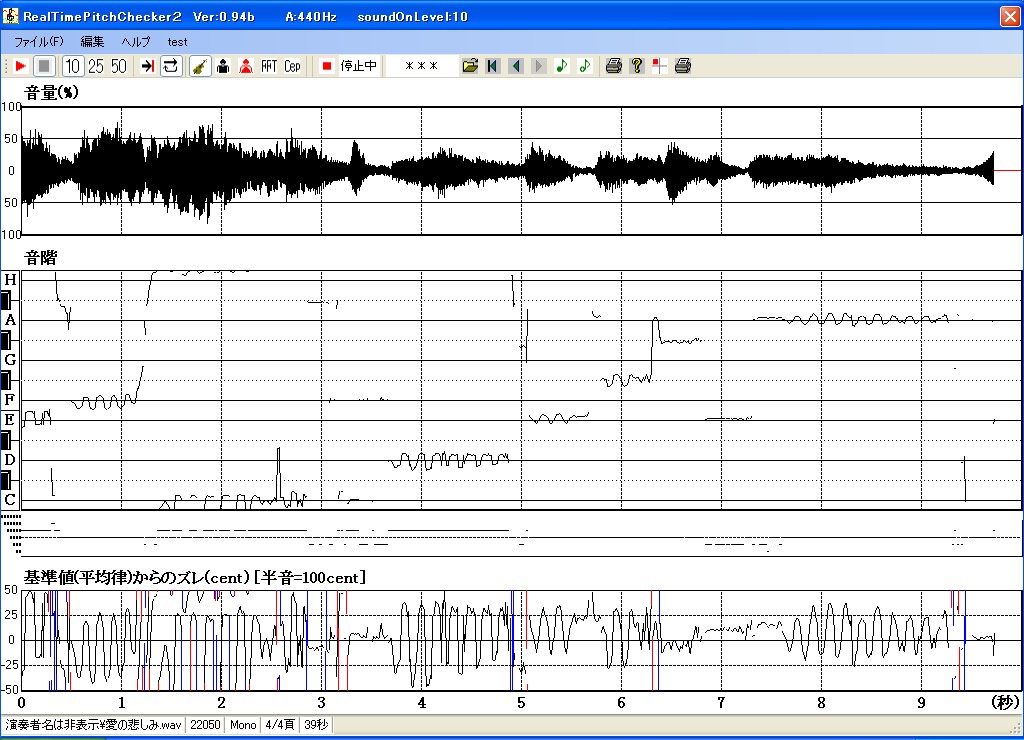Select the 25 seconds display range

tap(95, 66)
